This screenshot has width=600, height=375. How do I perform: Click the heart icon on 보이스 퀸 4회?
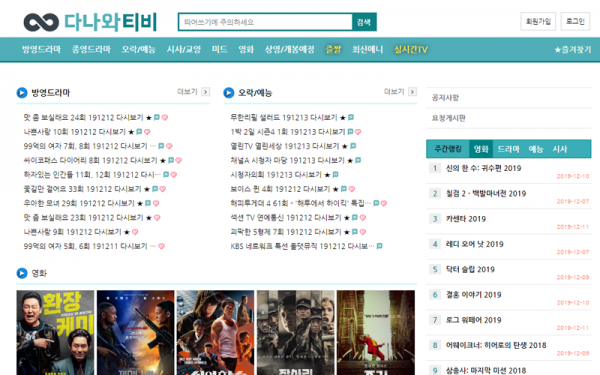pos(352,189)
